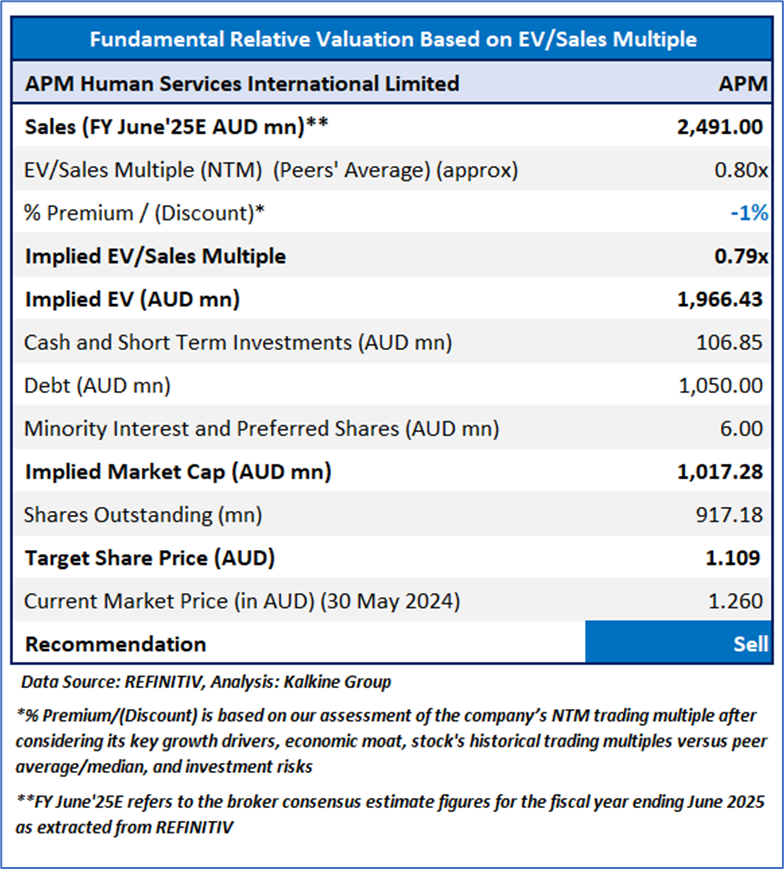
Task: Click the 0.79x implied multiple value
Action: 741,256
